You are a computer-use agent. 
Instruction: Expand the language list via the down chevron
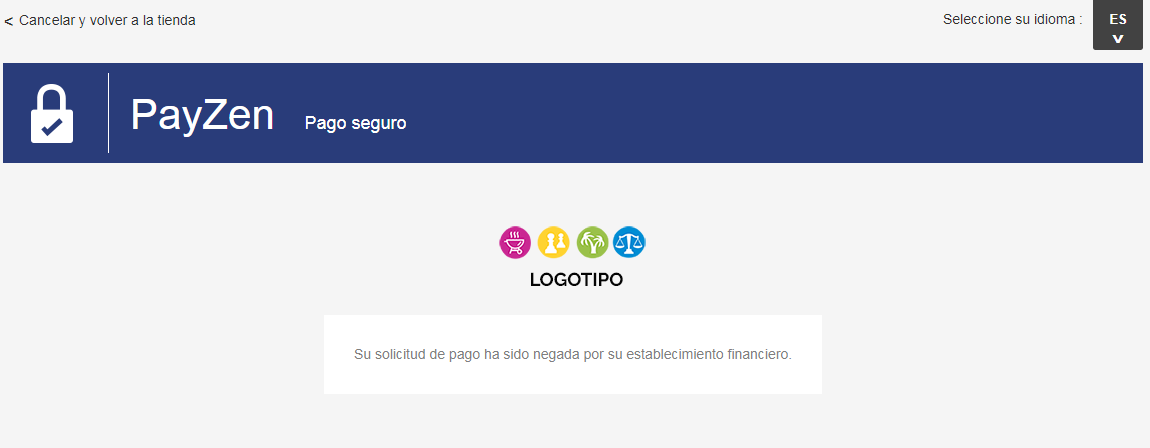(x=1118, y=39)
